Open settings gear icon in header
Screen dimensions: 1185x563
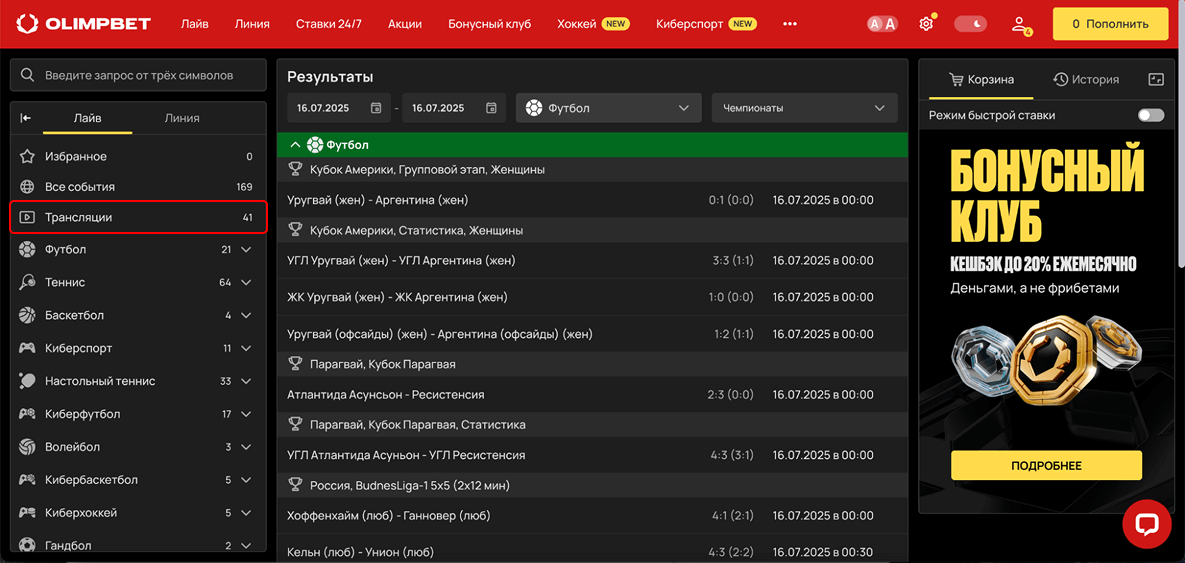pyautogui.click(x=926, y=24)
